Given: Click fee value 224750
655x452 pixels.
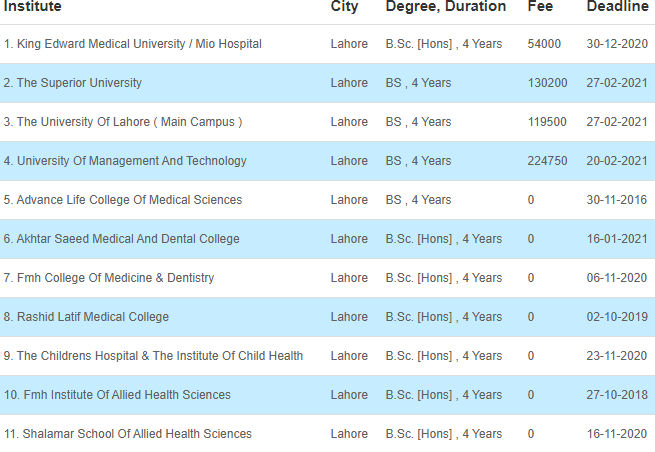Looking at the screenshot, I should [x=547, y=161].
